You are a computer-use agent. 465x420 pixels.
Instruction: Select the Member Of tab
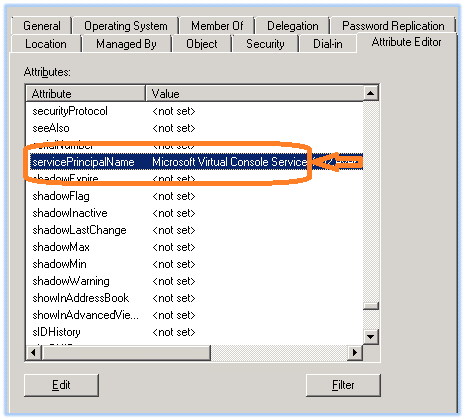click(217, 26)
